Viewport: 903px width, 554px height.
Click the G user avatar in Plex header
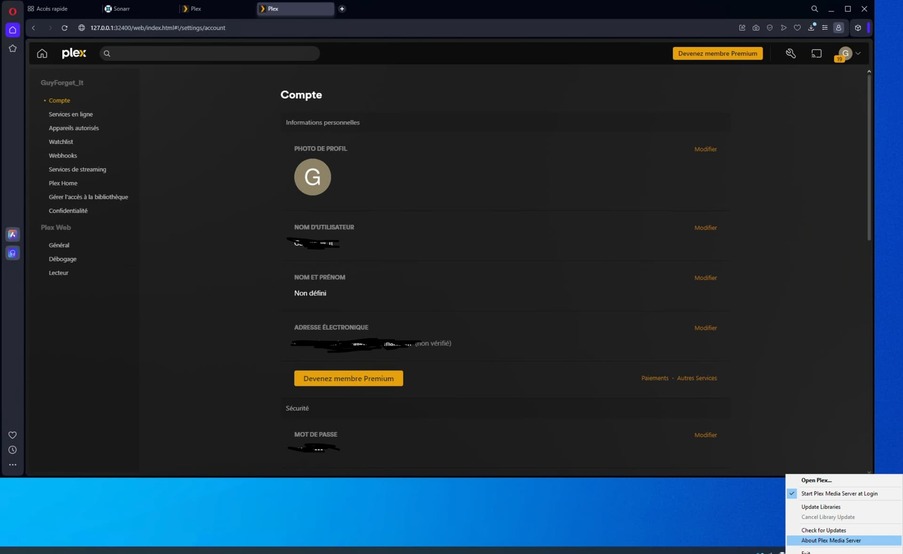pos(845,54)
